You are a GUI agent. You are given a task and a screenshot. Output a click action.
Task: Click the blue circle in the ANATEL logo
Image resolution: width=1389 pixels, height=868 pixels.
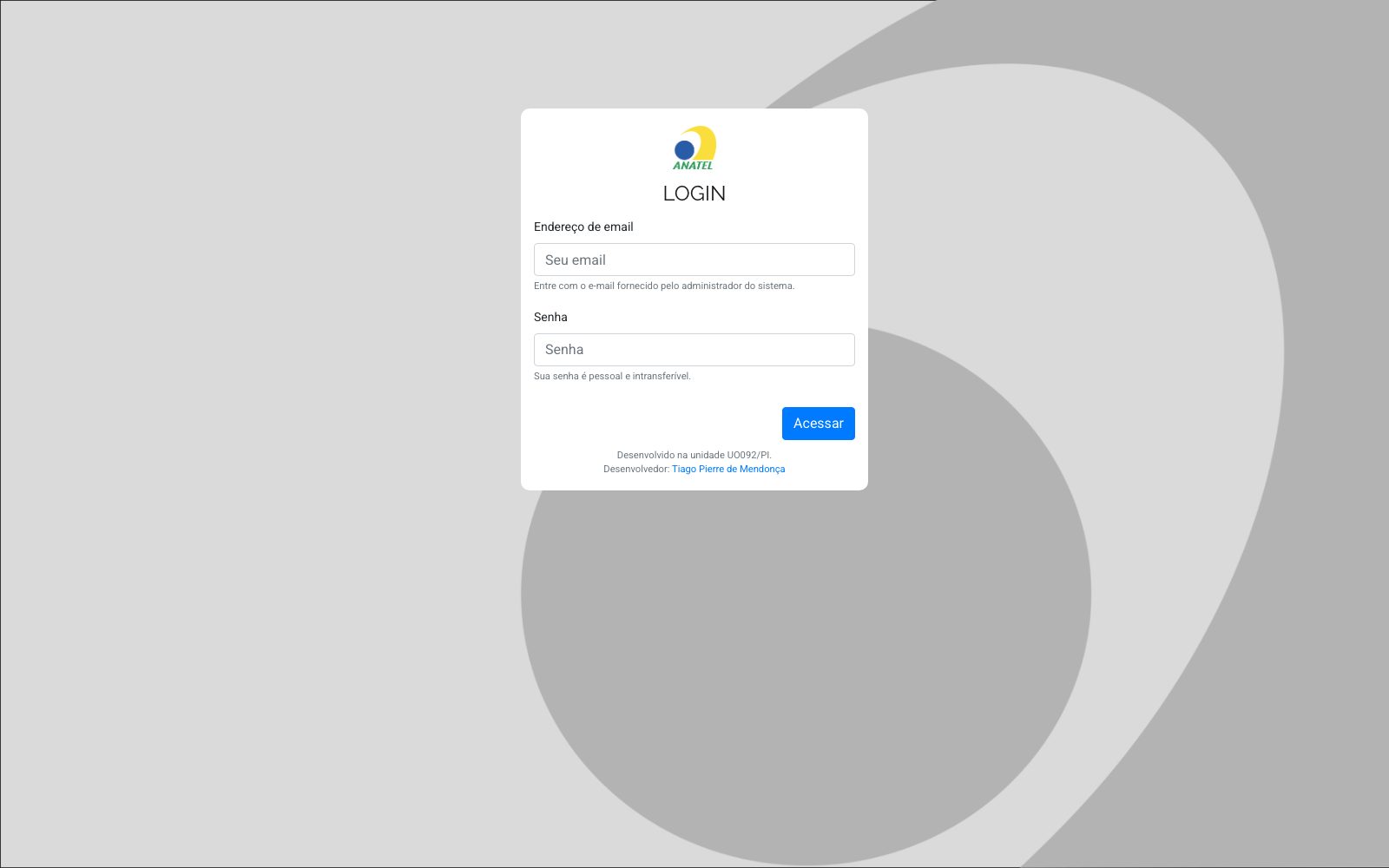coord(685,150)
